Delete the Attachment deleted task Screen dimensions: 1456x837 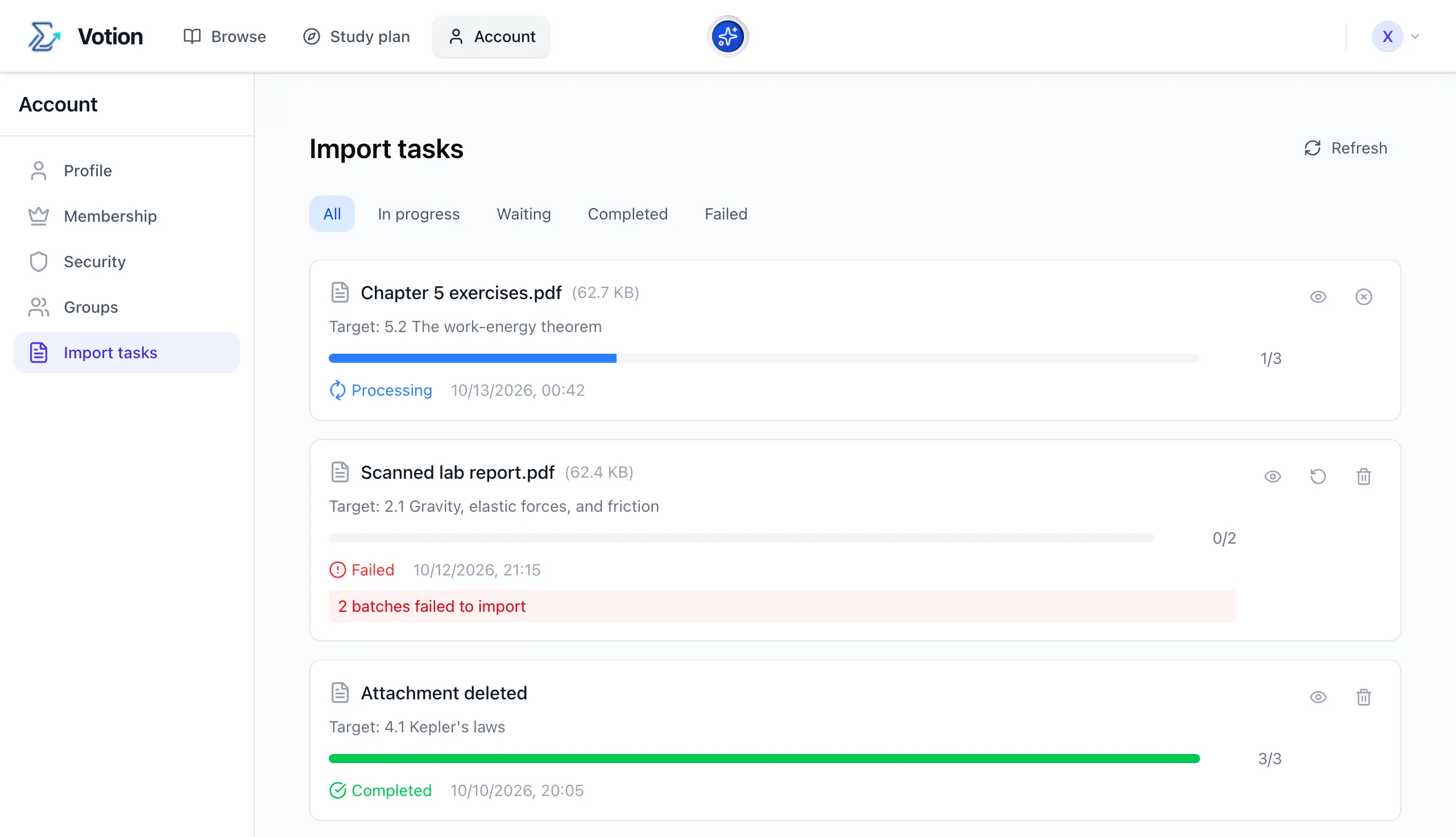coord(1363,697)
